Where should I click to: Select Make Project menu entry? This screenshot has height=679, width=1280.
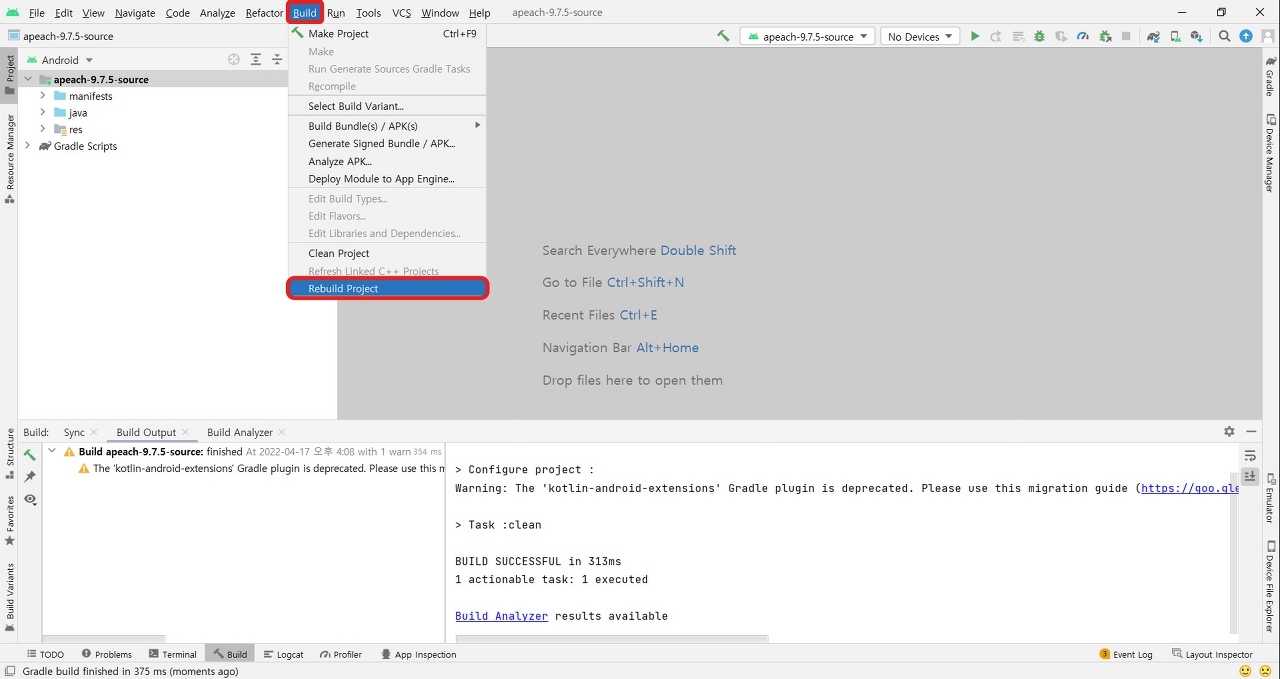(x=387, y=33)
